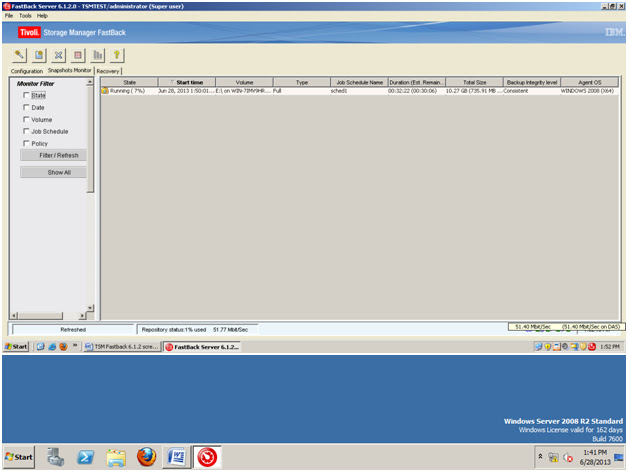Click the WINDOWS 2008 (X64) Agent OS cell
Screen dimensions: 628x472
tap(590, 91)
